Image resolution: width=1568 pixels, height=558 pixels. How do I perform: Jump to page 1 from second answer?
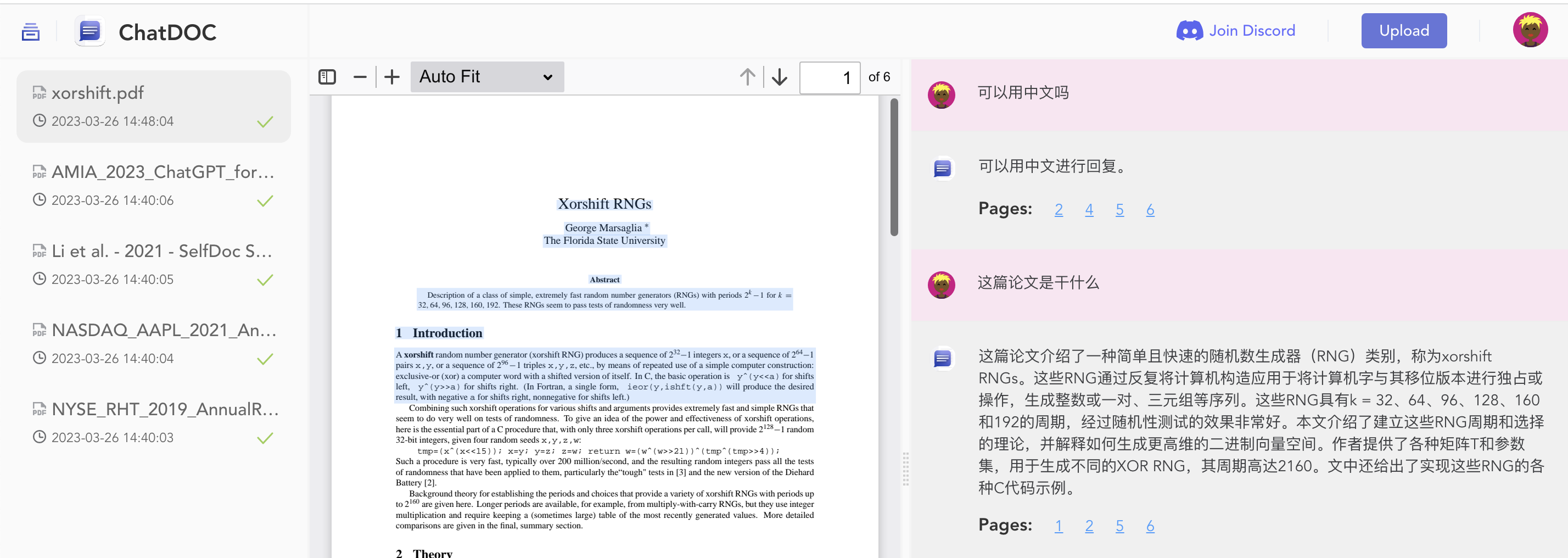(x=1058, y=526)
